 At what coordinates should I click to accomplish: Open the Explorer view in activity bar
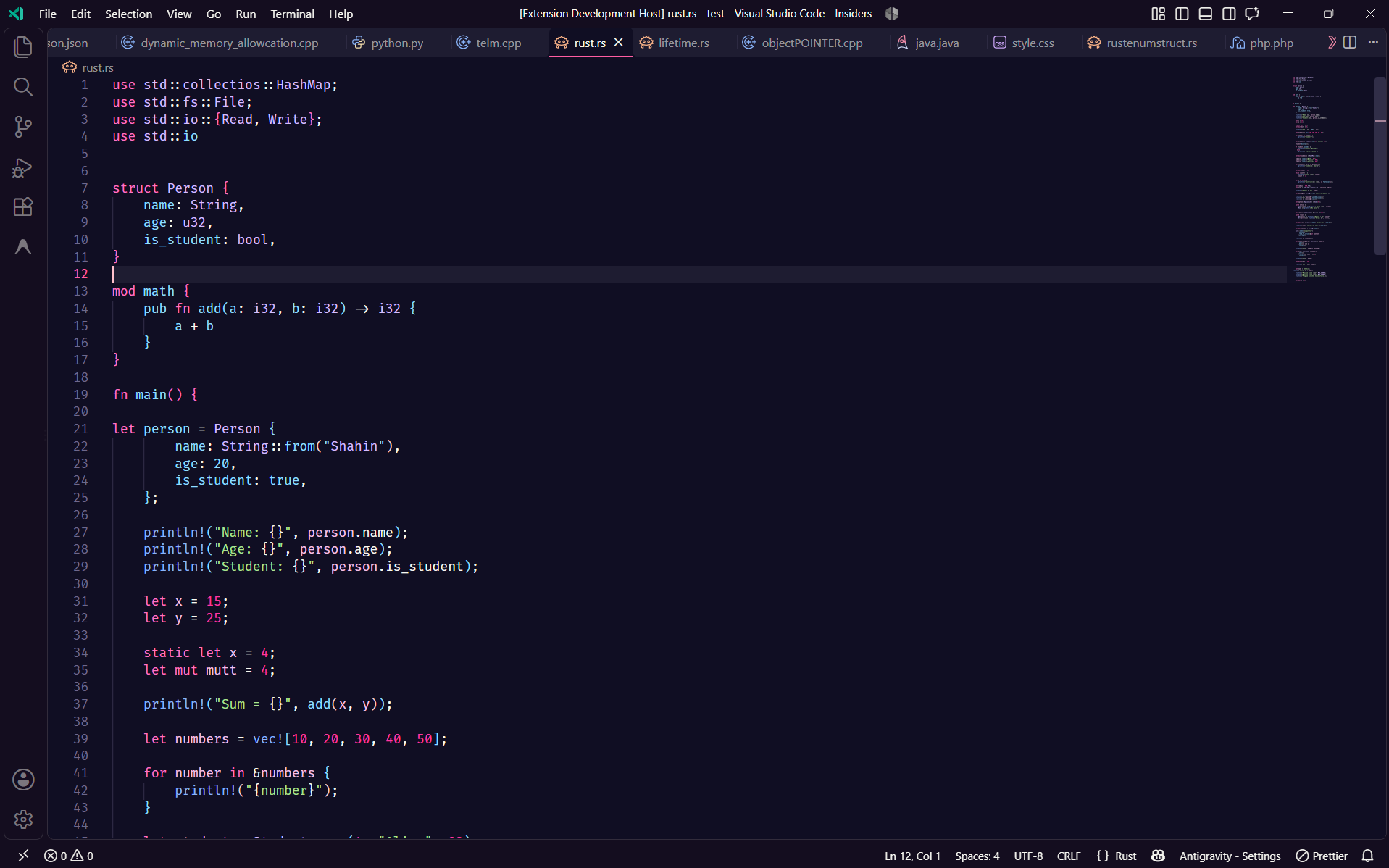(23, 47)
